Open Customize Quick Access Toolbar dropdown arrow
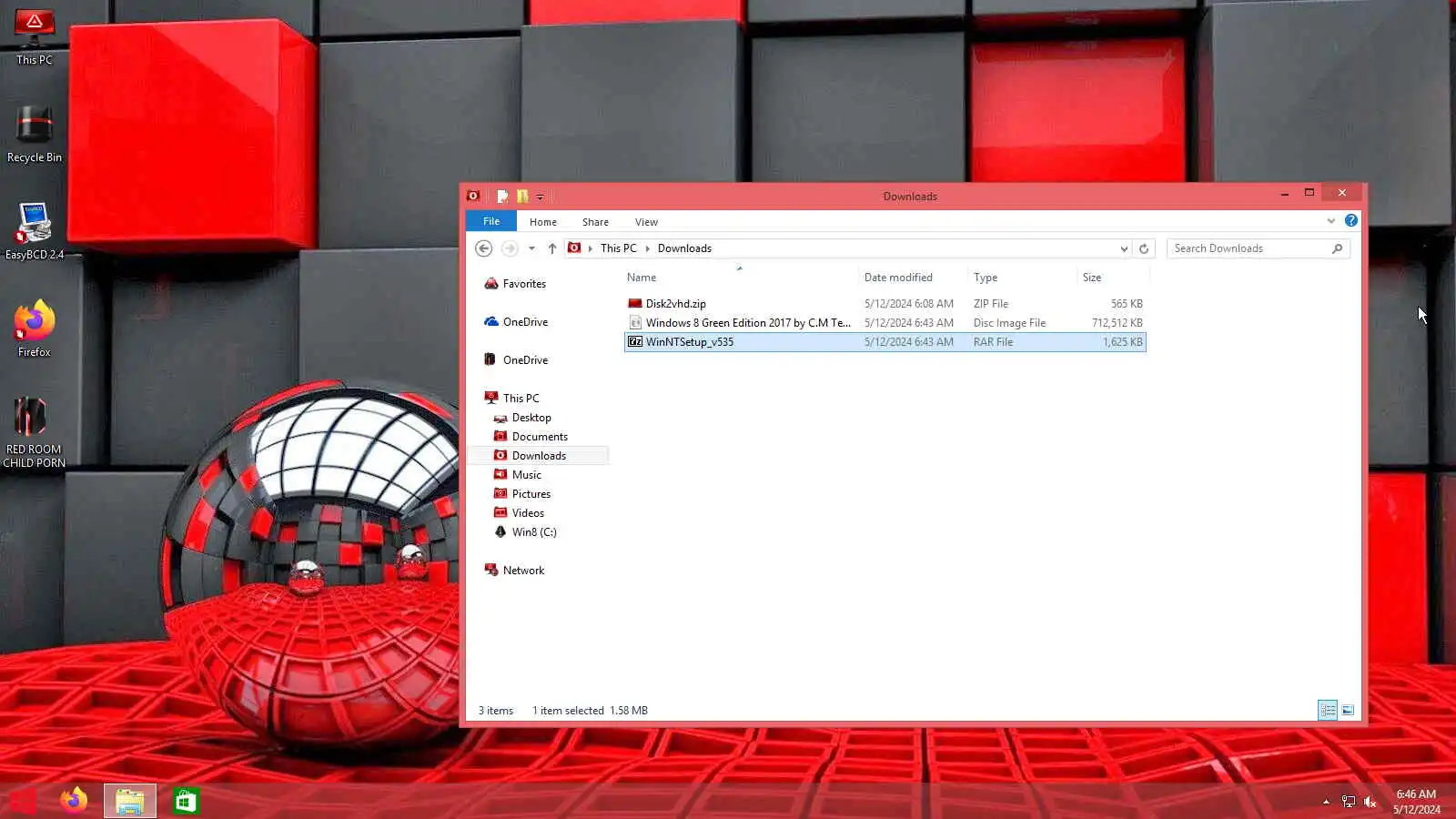 540,197
